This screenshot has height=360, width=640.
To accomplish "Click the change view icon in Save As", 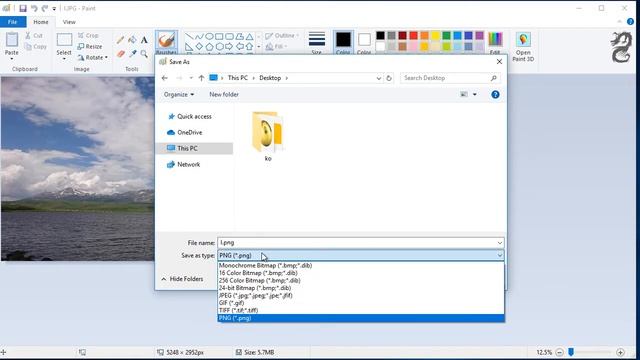I will 464,94.
